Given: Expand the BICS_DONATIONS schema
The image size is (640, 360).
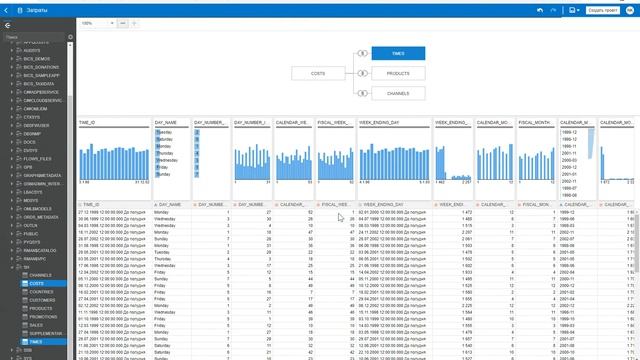Looking at the screenshot, I should pos(11,67).
